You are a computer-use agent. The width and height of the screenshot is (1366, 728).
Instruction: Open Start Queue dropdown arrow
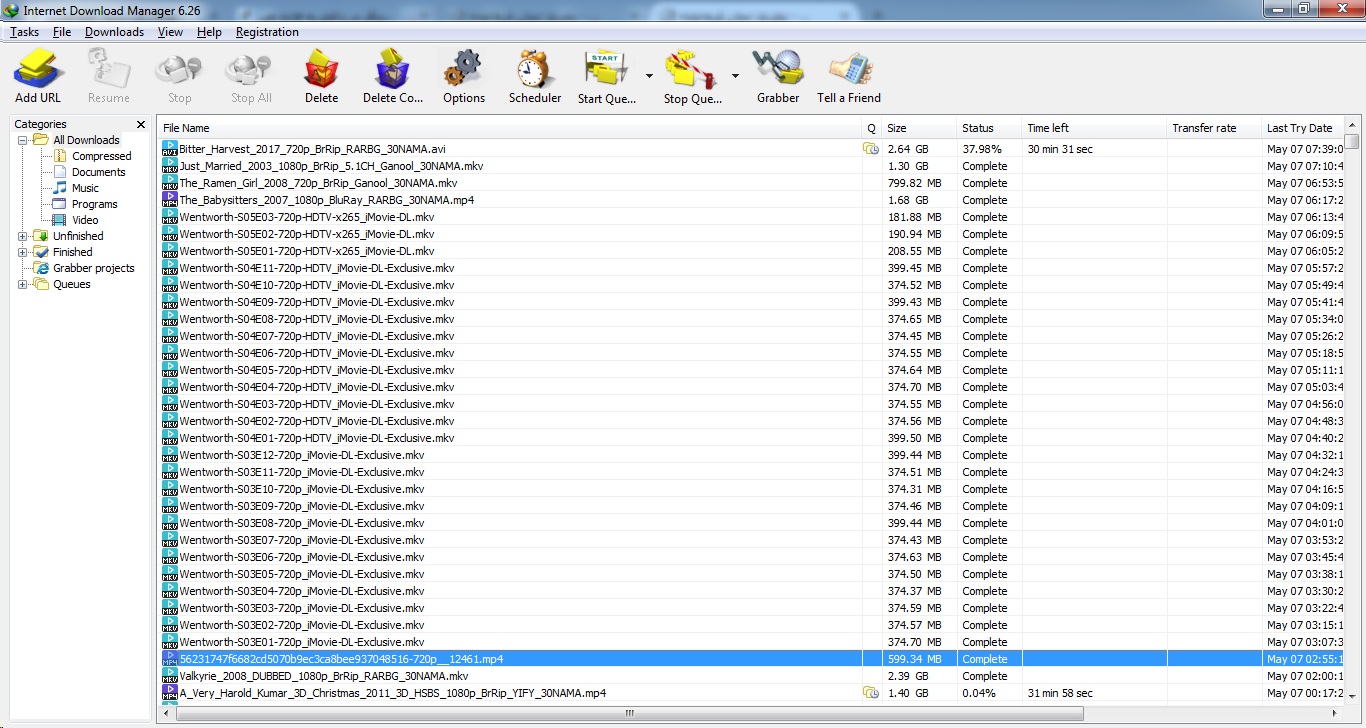[x=649, y=76]
